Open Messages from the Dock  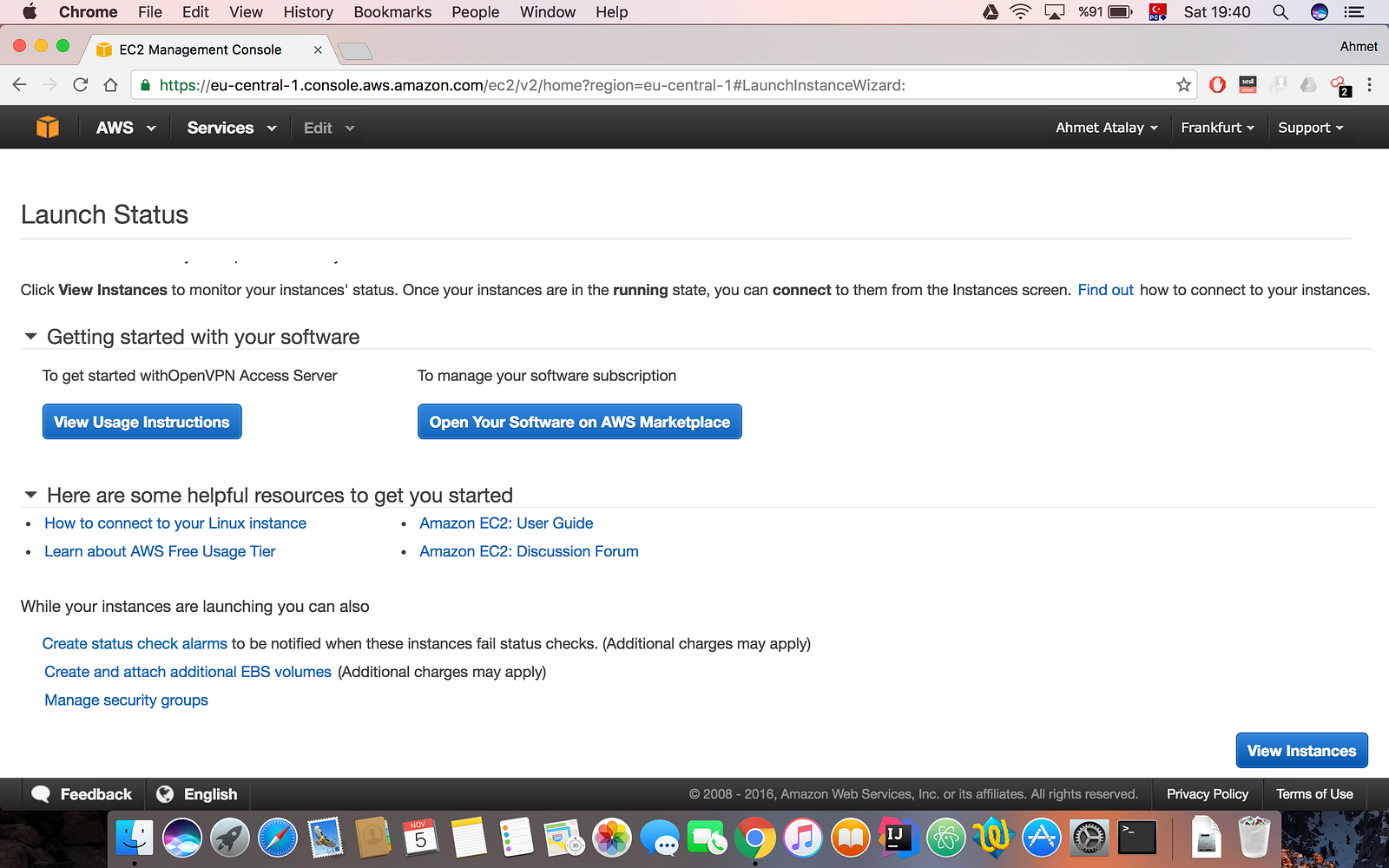click(x=660, y=838)
